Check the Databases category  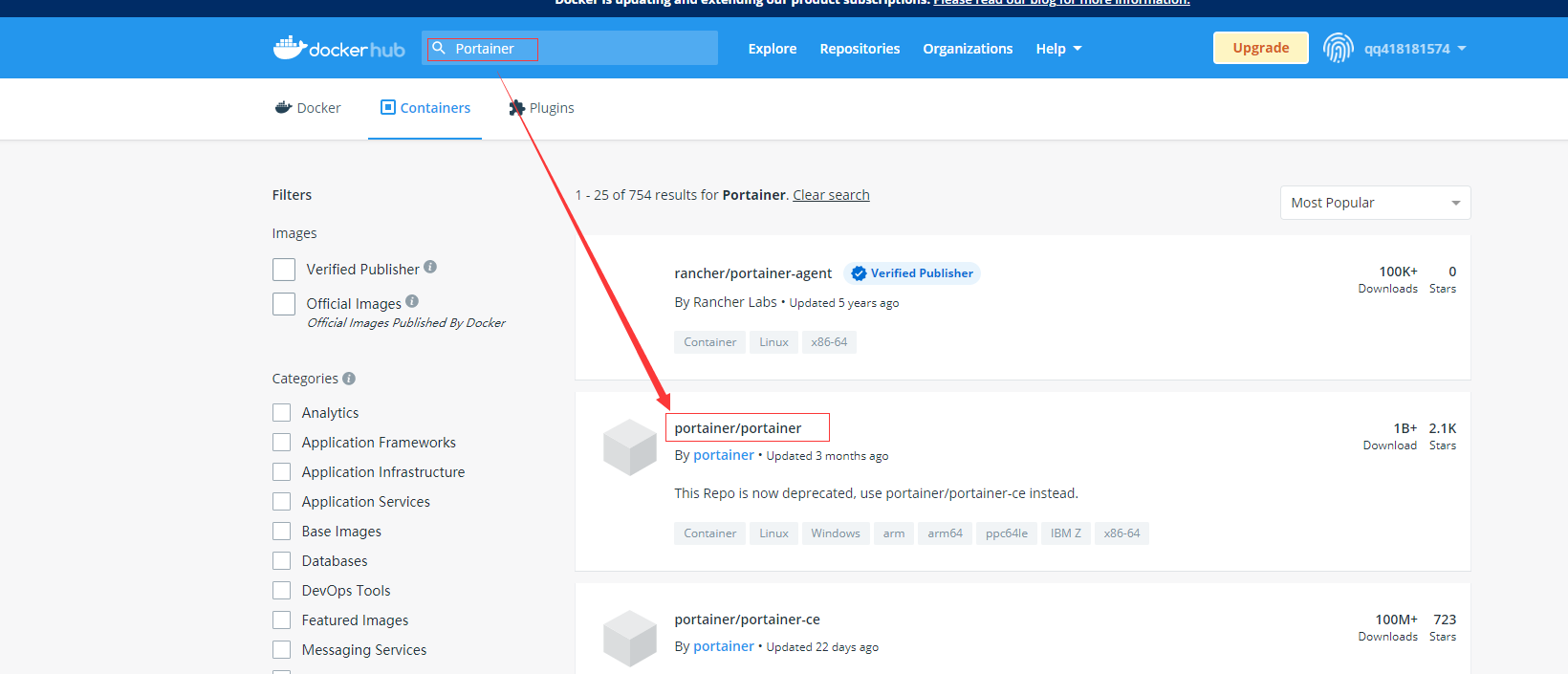point(282,560)
